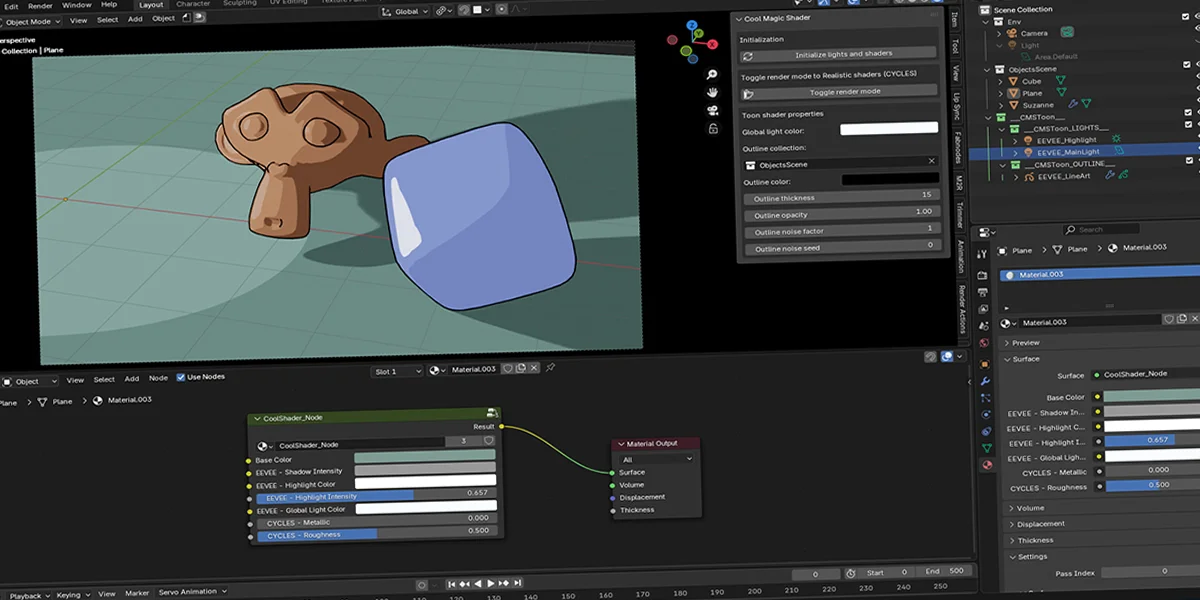Click the Global light color swatch

[888, 127]
